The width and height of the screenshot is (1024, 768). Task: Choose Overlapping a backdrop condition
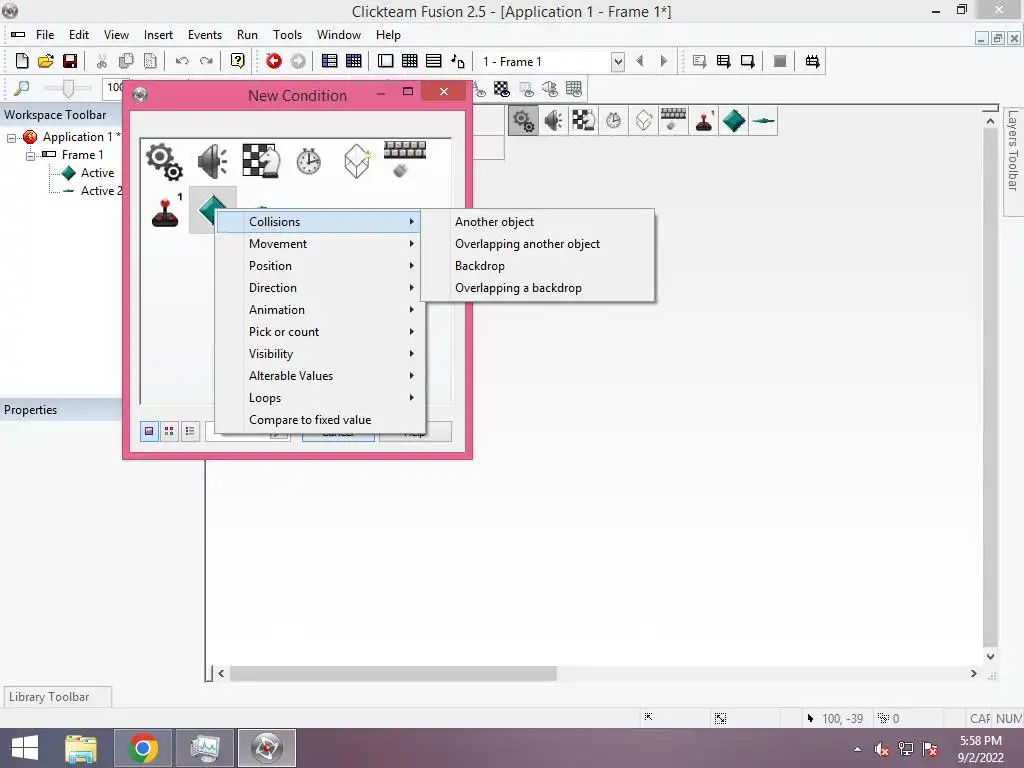[x=537, y=288]
